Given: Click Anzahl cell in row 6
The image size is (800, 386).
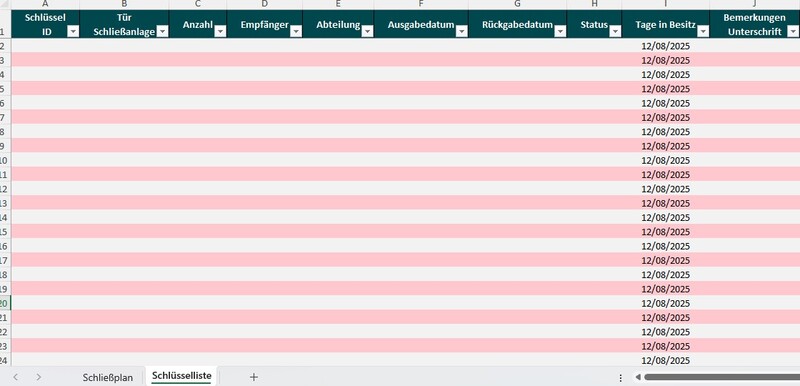Looking at the screenshot, I should [198, 103].
